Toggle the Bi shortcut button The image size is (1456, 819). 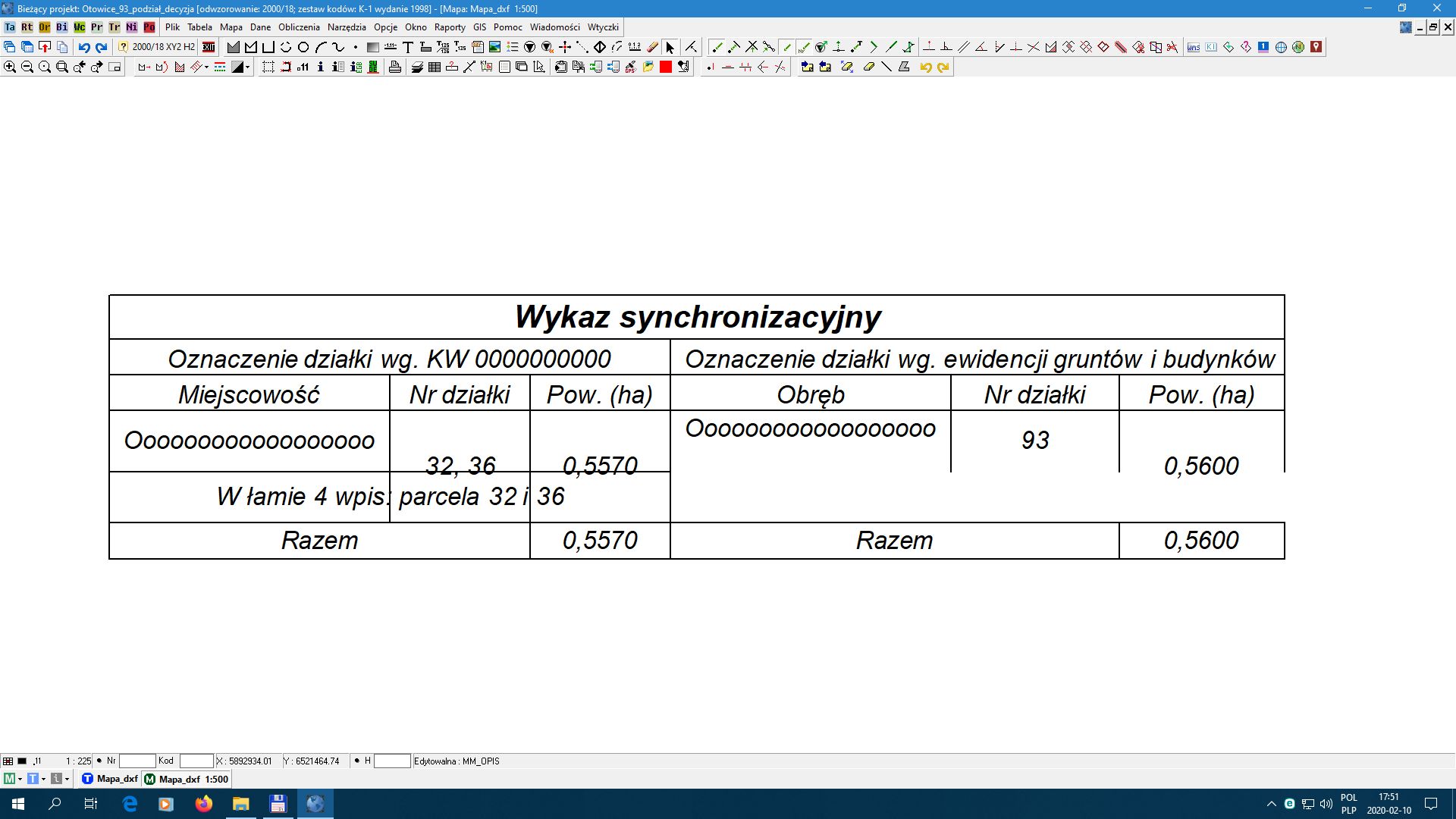(x=62, y=27)
